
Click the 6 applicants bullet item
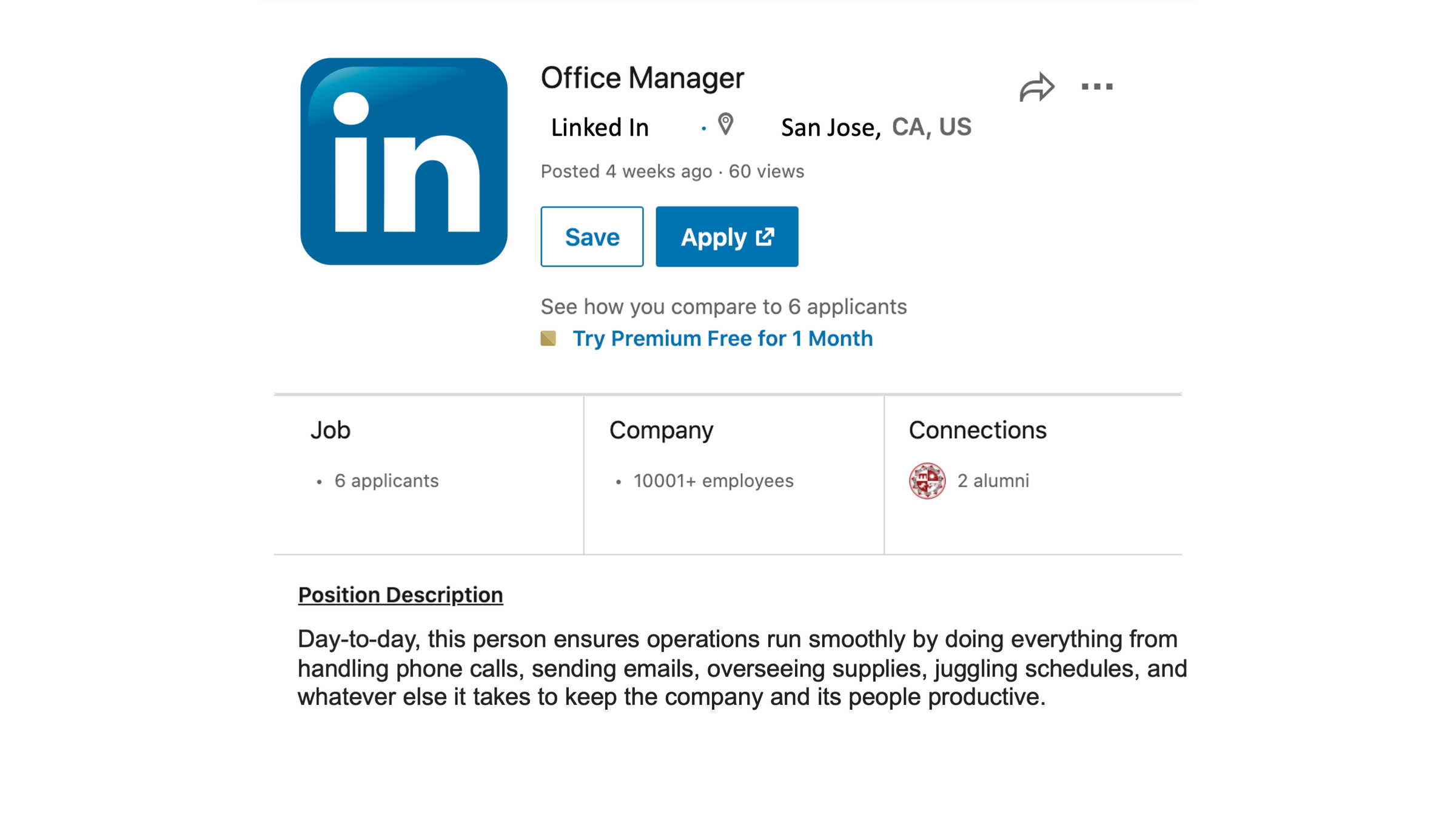coord(386,480)
